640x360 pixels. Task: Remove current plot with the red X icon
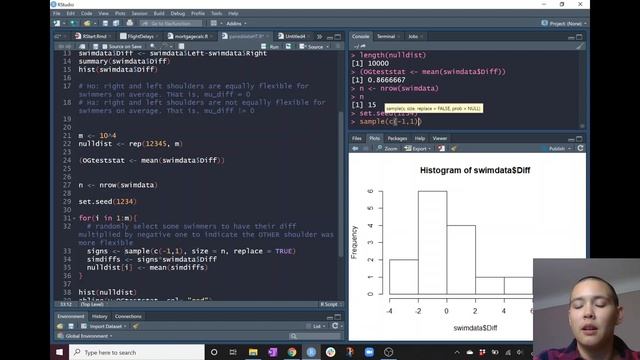coord(441,149)
